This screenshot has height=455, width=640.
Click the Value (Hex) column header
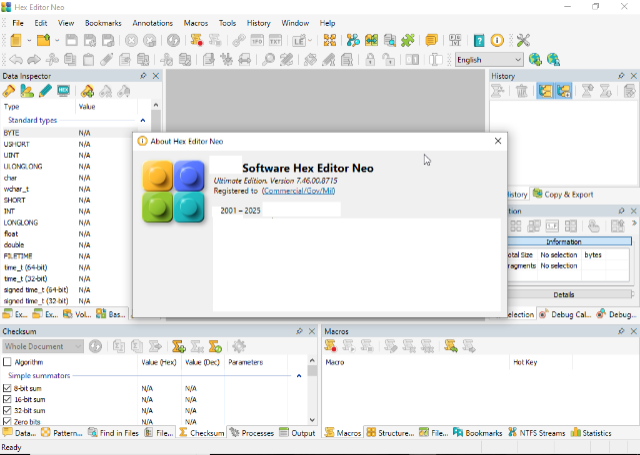159,362
